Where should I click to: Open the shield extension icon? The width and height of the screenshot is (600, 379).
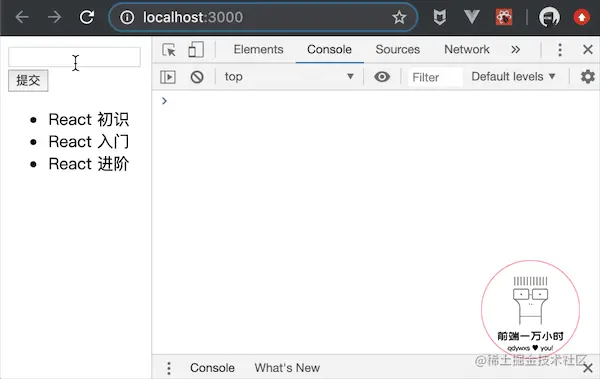(x=440, y=17)
